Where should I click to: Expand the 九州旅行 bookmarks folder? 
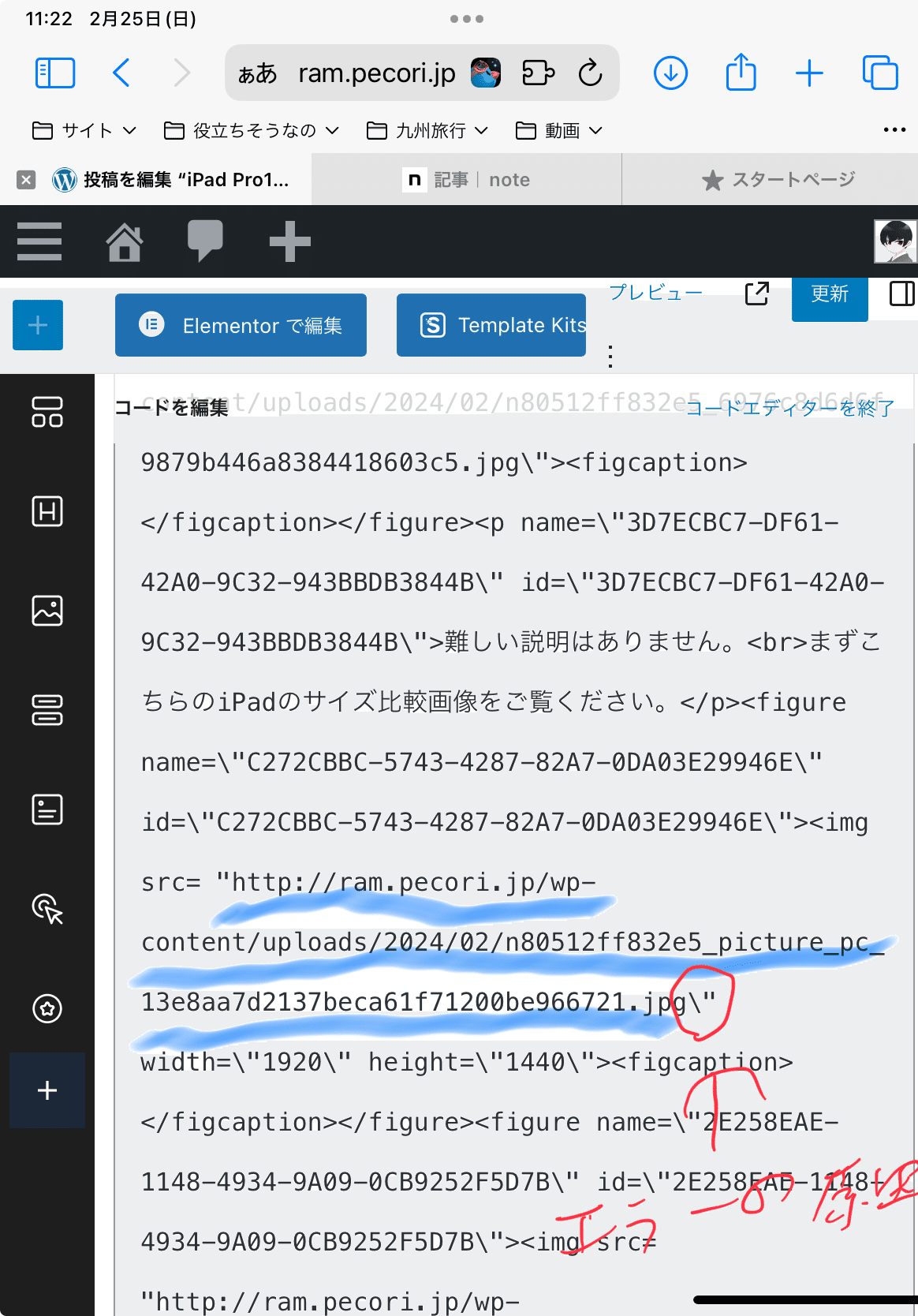[427, 131]
